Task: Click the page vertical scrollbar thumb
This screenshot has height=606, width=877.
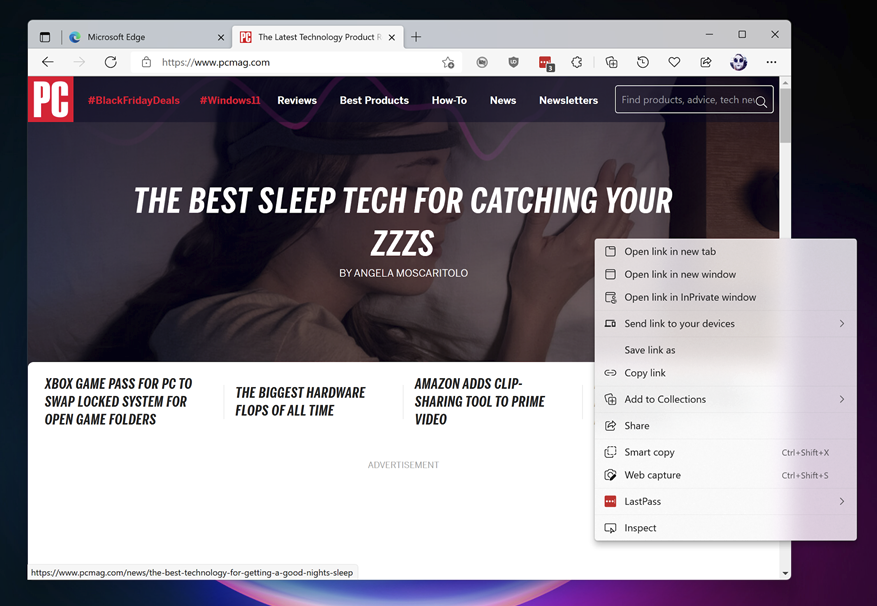Action: pos(785,115)
